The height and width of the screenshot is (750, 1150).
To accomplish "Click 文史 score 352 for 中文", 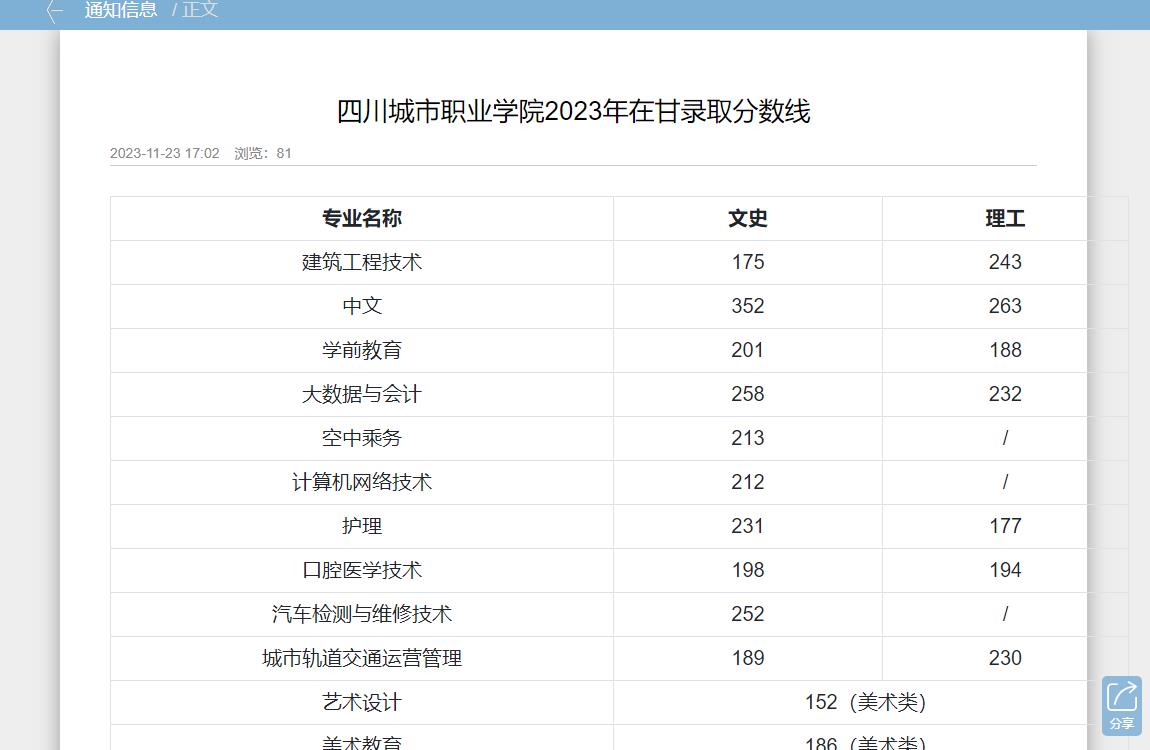I will (747, 306).
